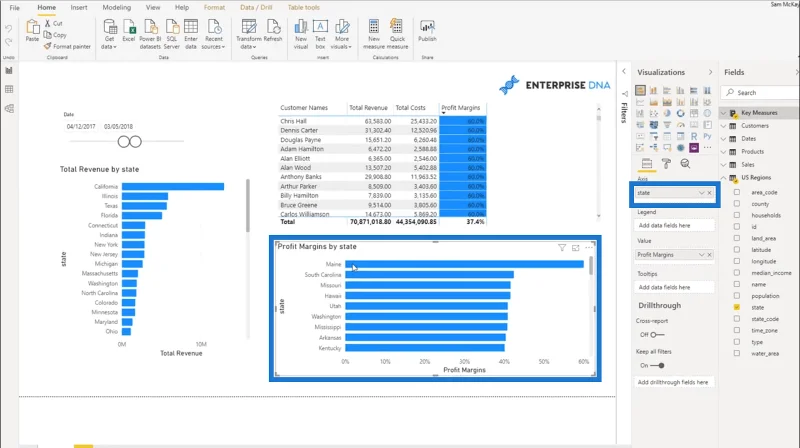The height and width of the screenshot is (448, 800).
Task: Remove Profit Margins from Value well
Action: point(710,255)
